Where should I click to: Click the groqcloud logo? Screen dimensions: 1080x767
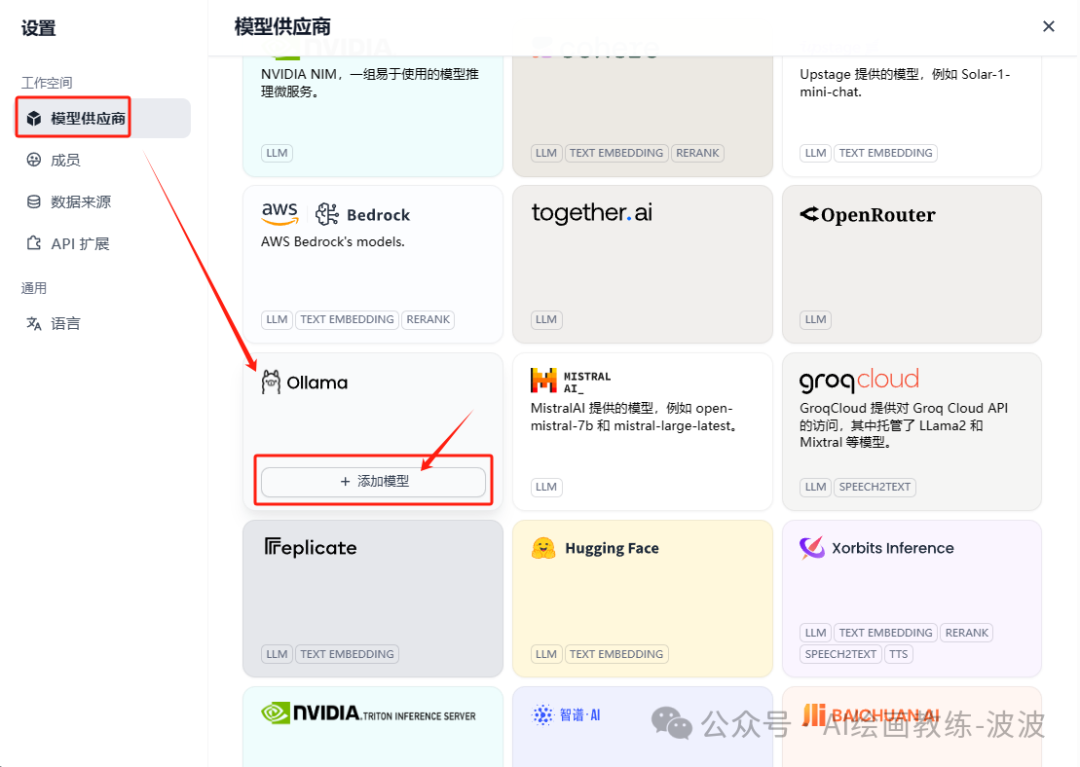tap(859, 379)
